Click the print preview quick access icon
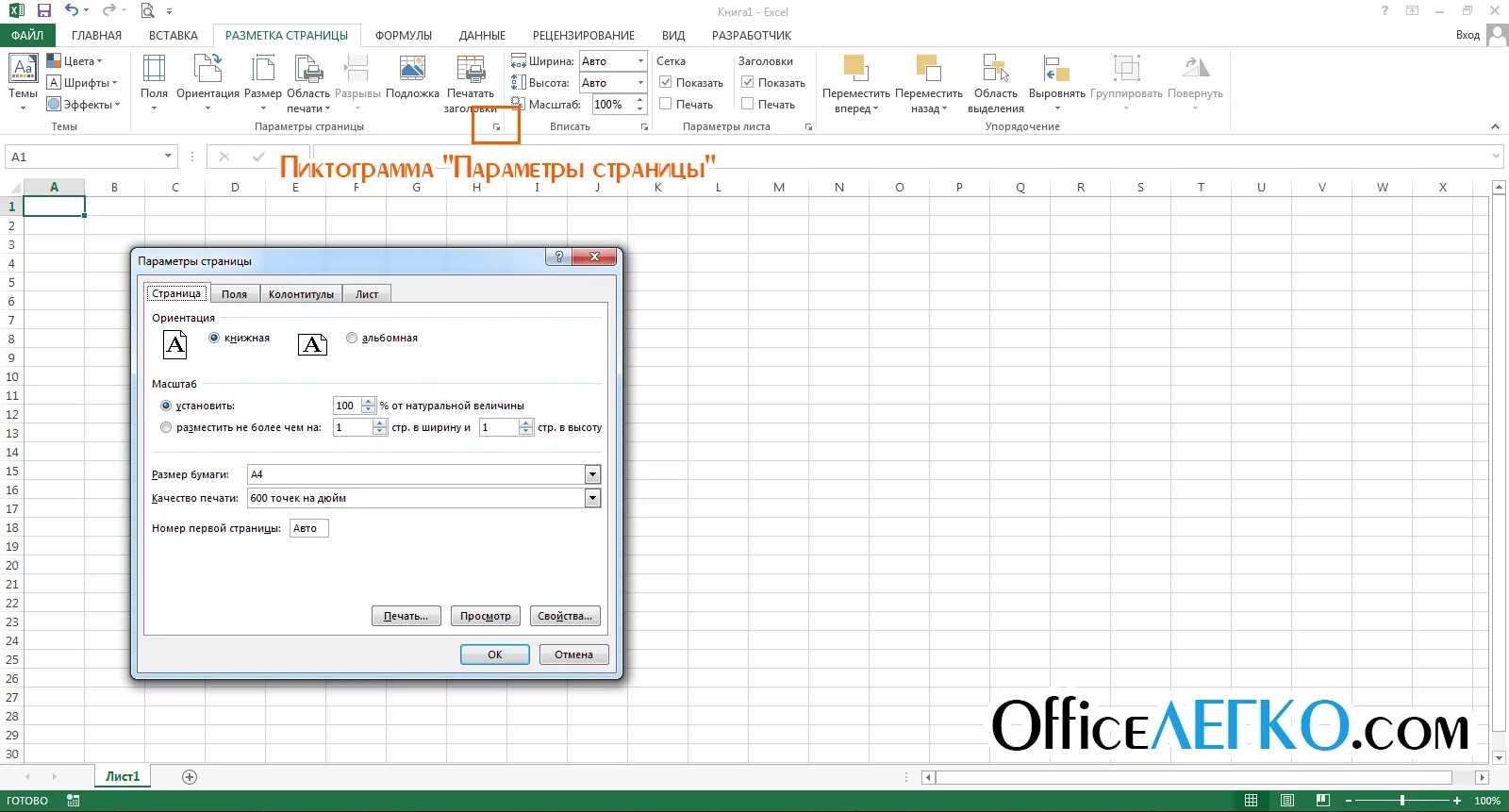 pyautogui.click(x=147, y=11)
